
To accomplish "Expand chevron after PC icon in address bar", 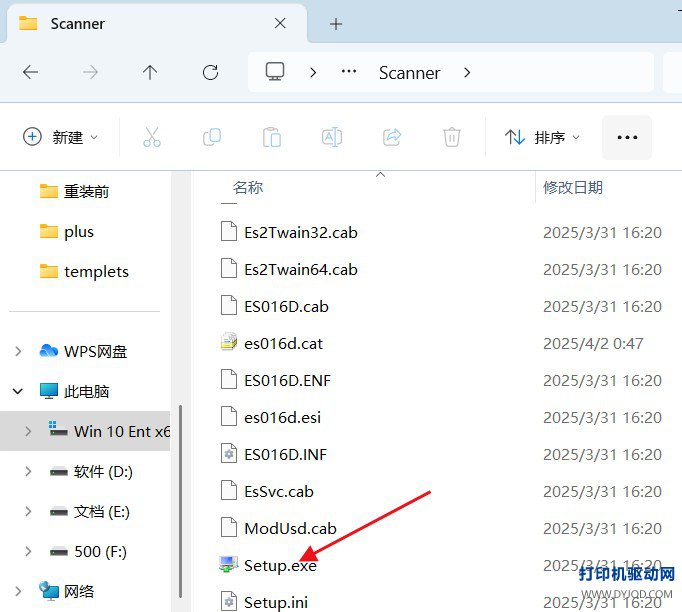I will (313, 72).
